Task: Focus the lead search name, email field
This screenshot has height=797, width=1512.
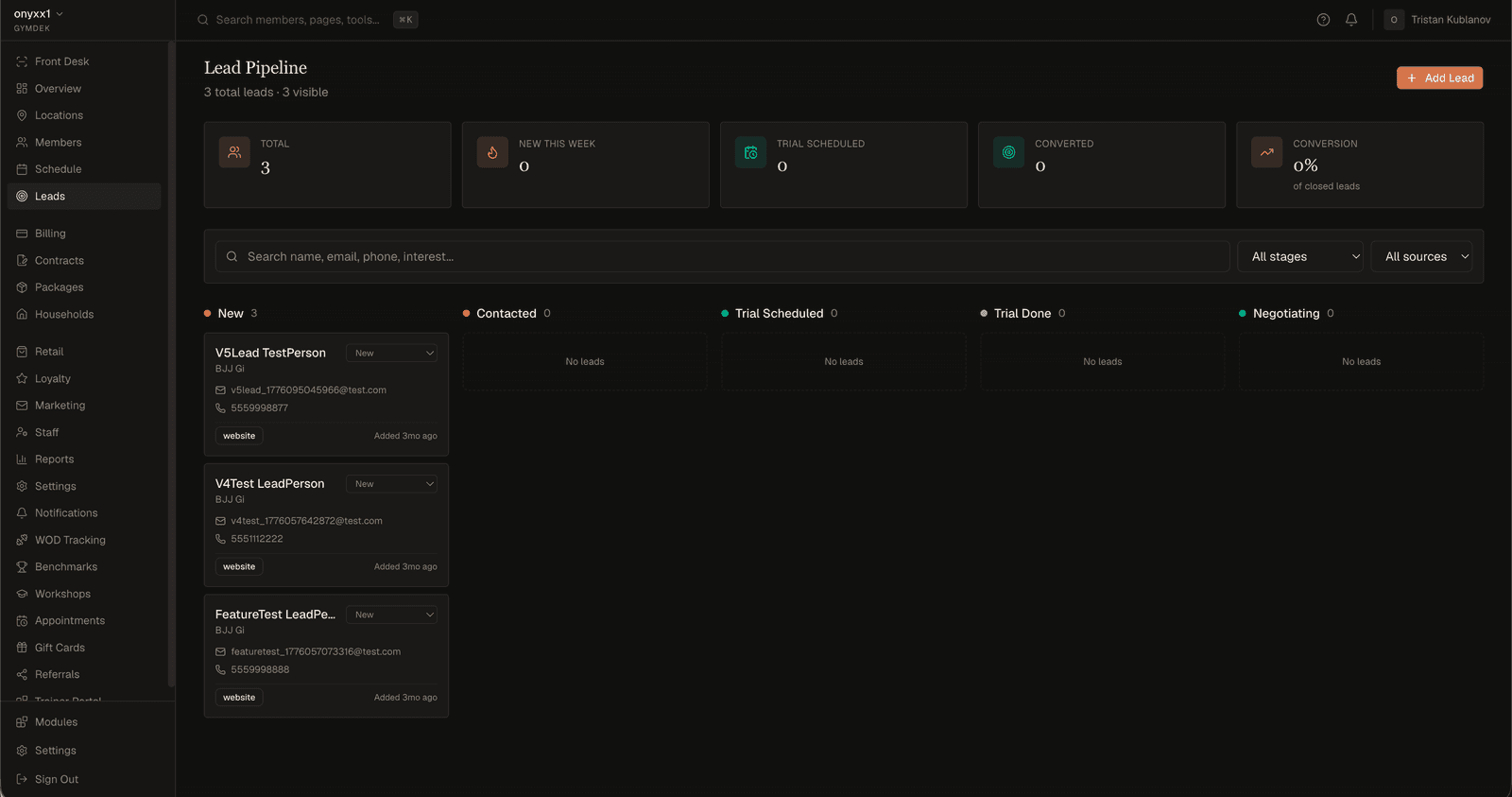Action: click(x=722, y=256)
